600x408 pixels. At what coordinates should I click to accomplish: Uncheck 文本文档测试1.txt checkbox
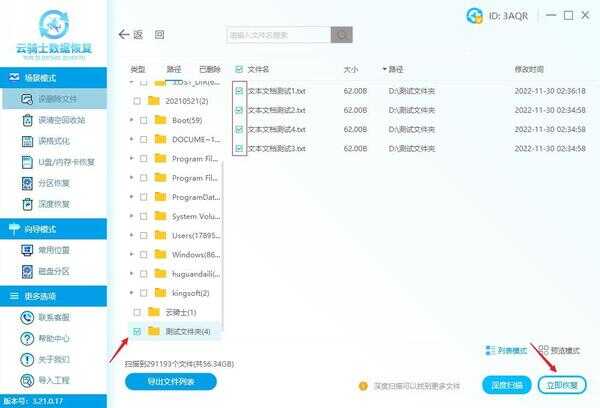(239, 90)
